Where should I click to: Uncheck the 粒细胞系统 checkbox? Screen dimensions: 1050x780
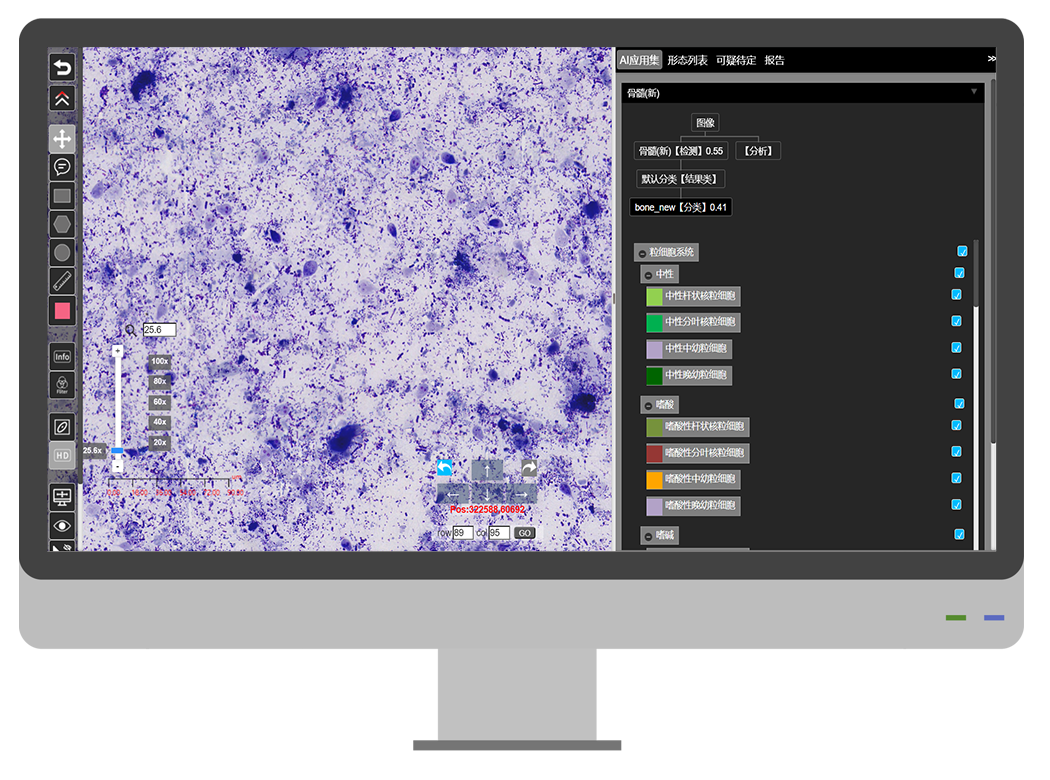(962, 251)
